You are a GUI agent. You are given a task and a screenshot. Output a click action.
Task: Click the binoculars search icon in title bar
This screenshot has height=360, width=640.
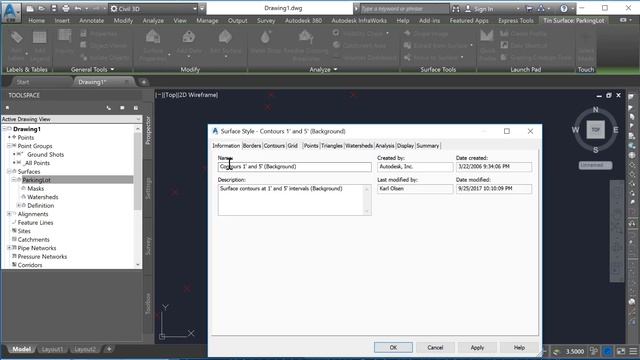(x=456, y=8)
